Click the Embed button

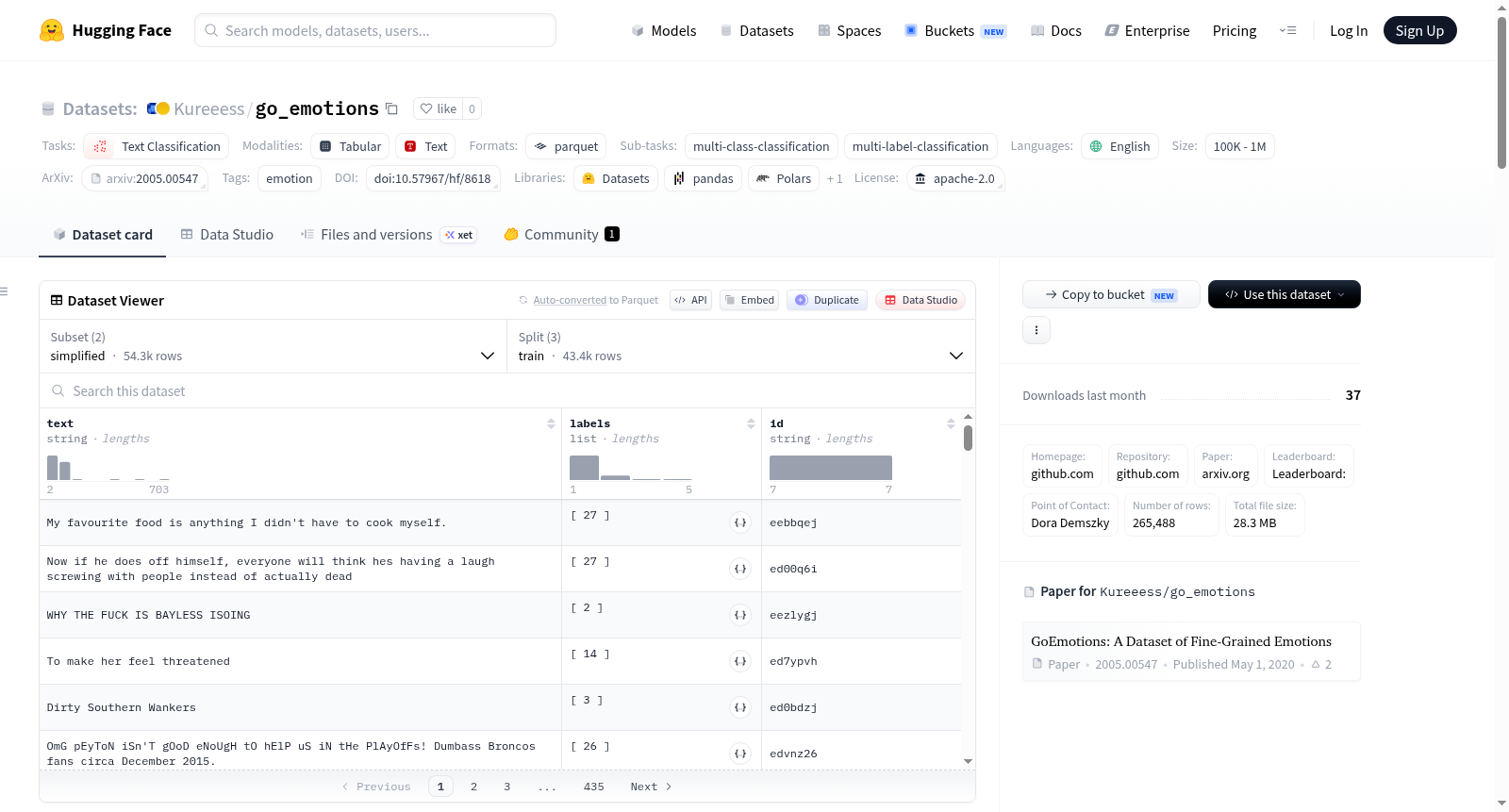pyautogui.click(x=749, y=300)
